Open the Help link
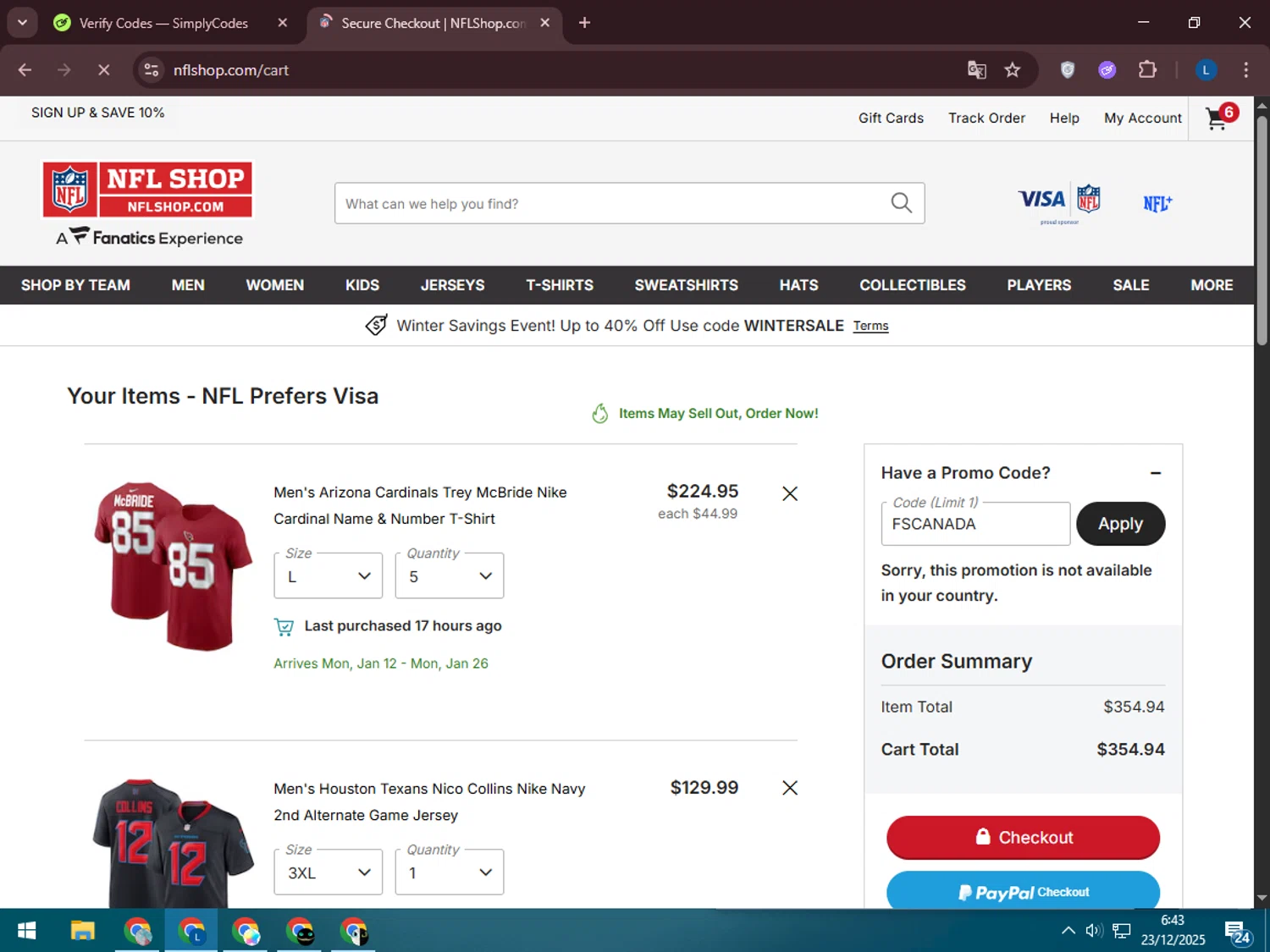Screen dimensions: 1270x952 1064,118
